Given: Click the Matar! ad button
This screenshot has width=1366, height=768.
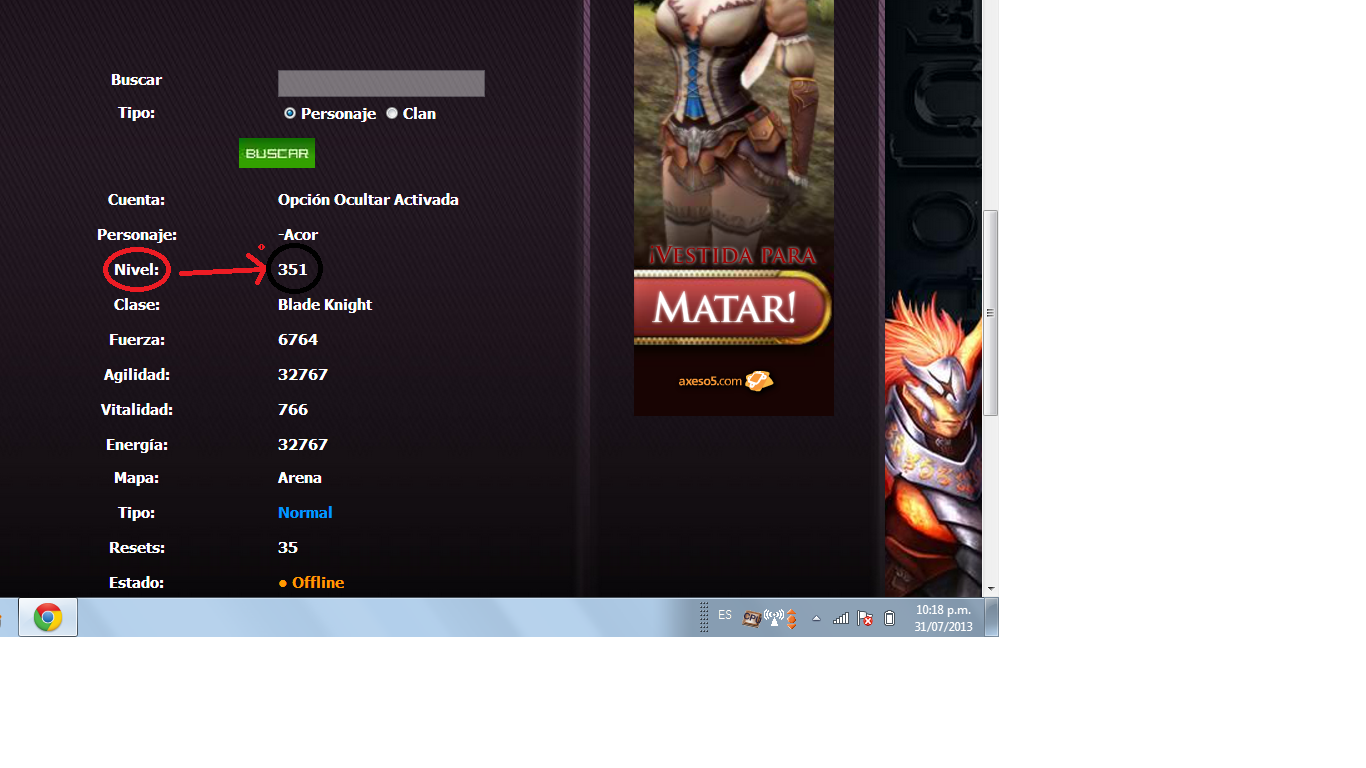Looking at the screenshot, I should pyautogui.click(x=732, y=308).
